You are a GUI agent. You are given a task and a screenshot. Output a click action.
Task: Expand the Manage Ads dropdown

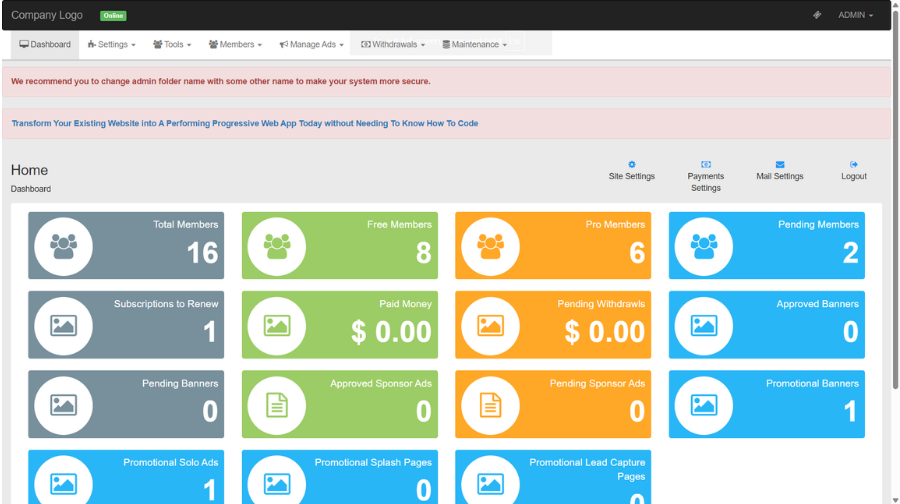(311, 44)
